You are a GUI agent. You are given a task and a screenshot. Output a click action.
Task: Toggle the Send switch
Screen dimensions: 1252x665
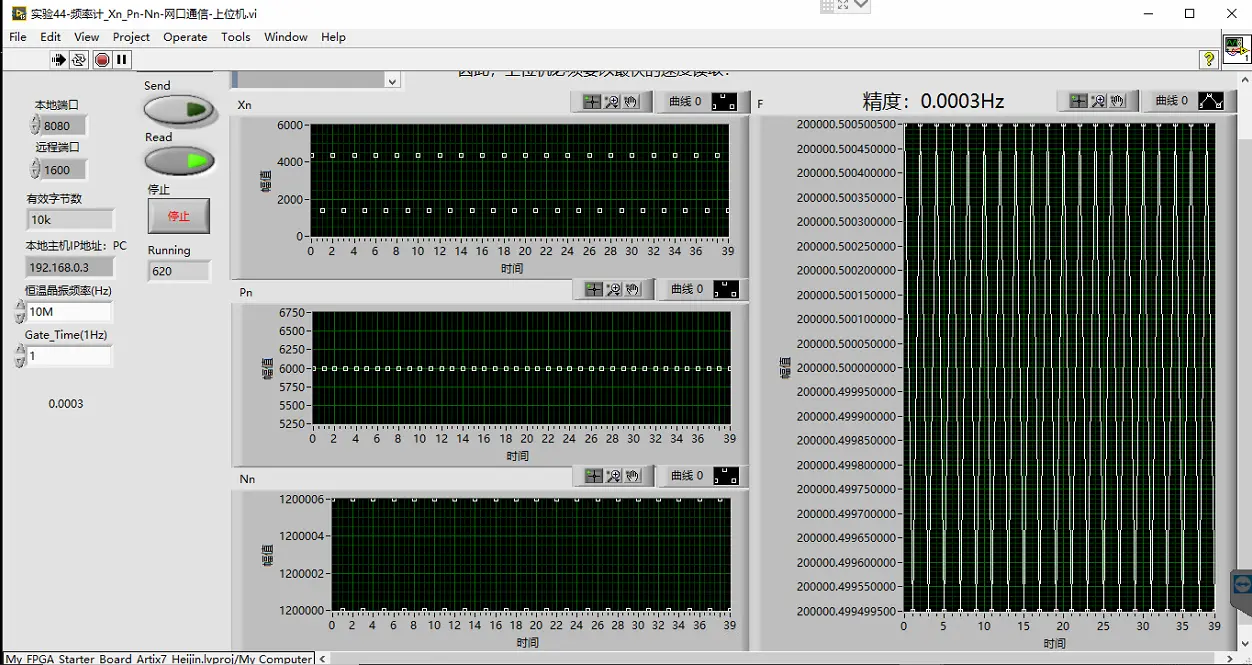point(180,109)
